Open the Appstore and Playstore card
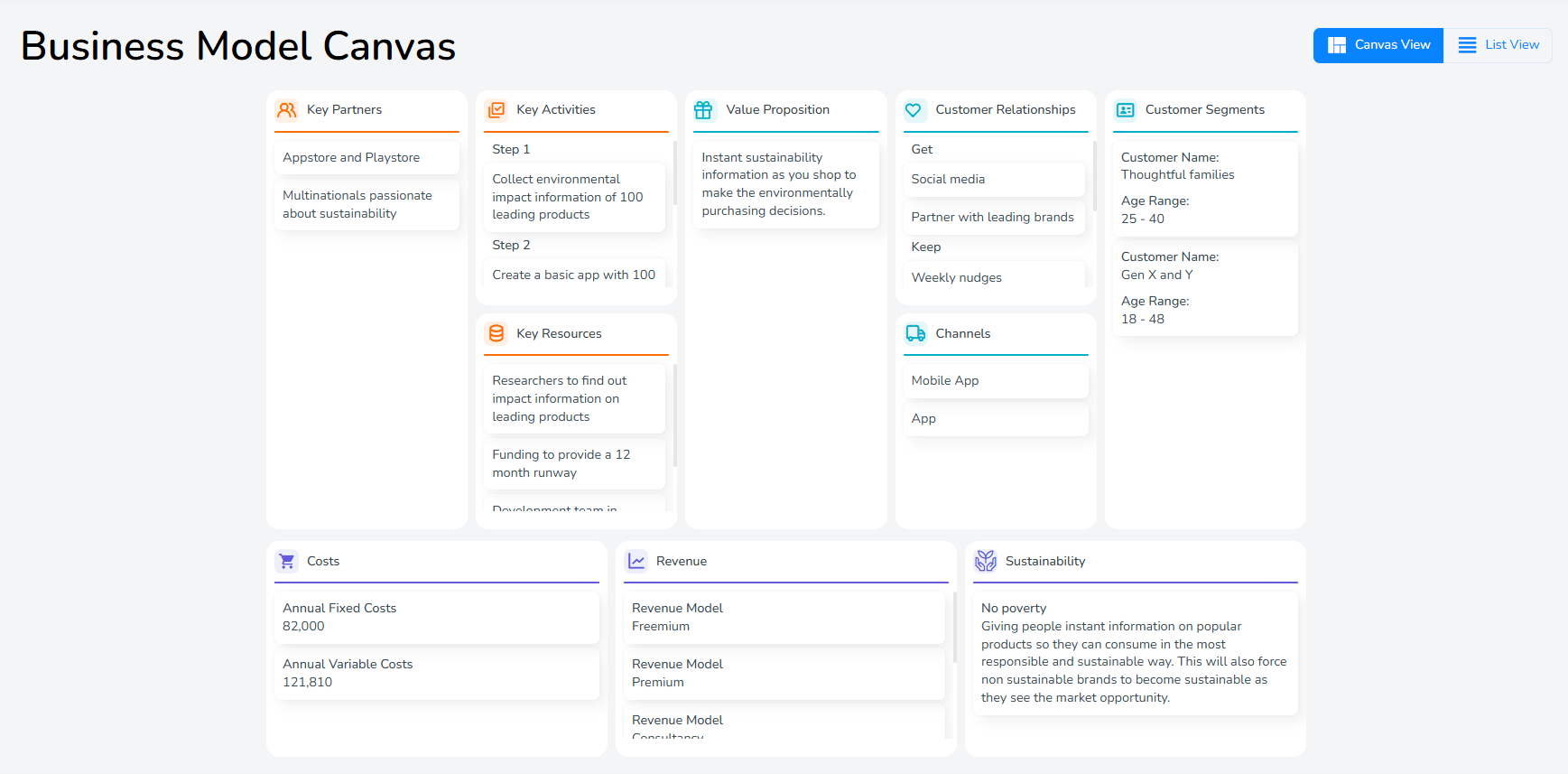Screen dimensions: 1568x774 [366, 158]
